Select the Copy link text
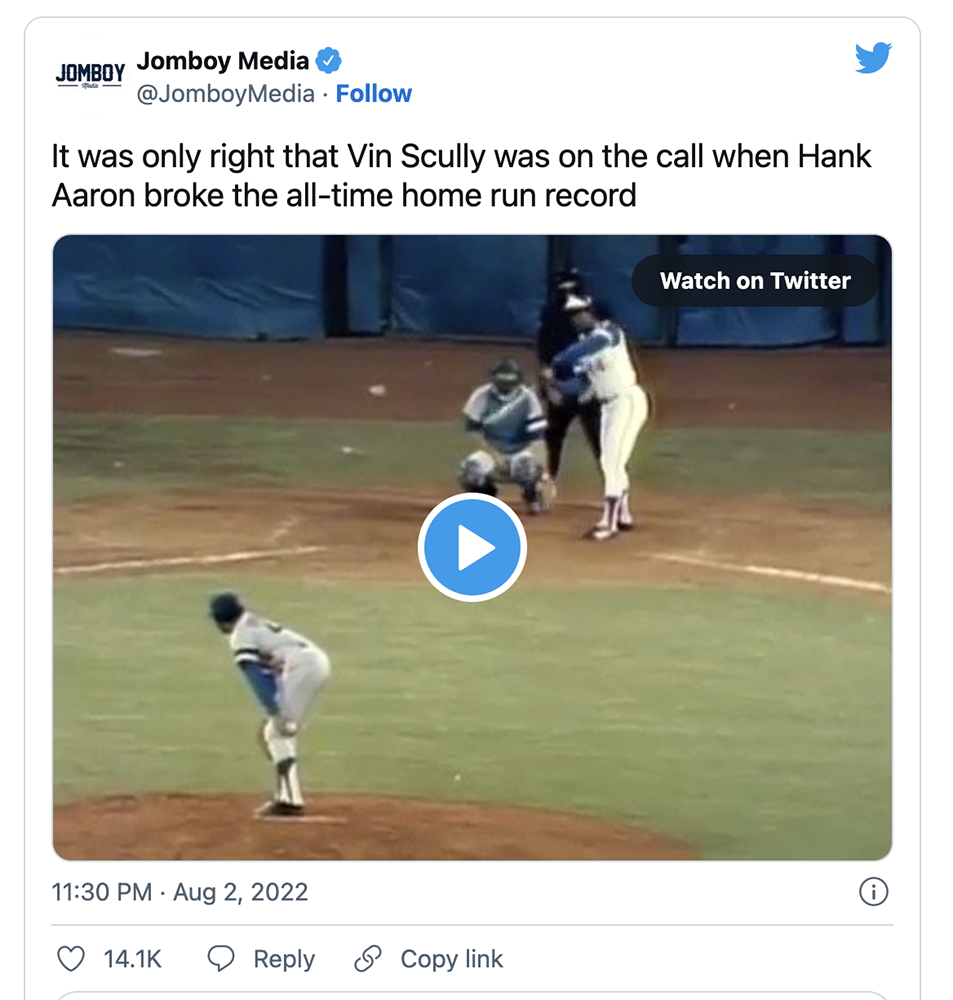The height and width of the screenshot is (1000, 953). [451, 960]
